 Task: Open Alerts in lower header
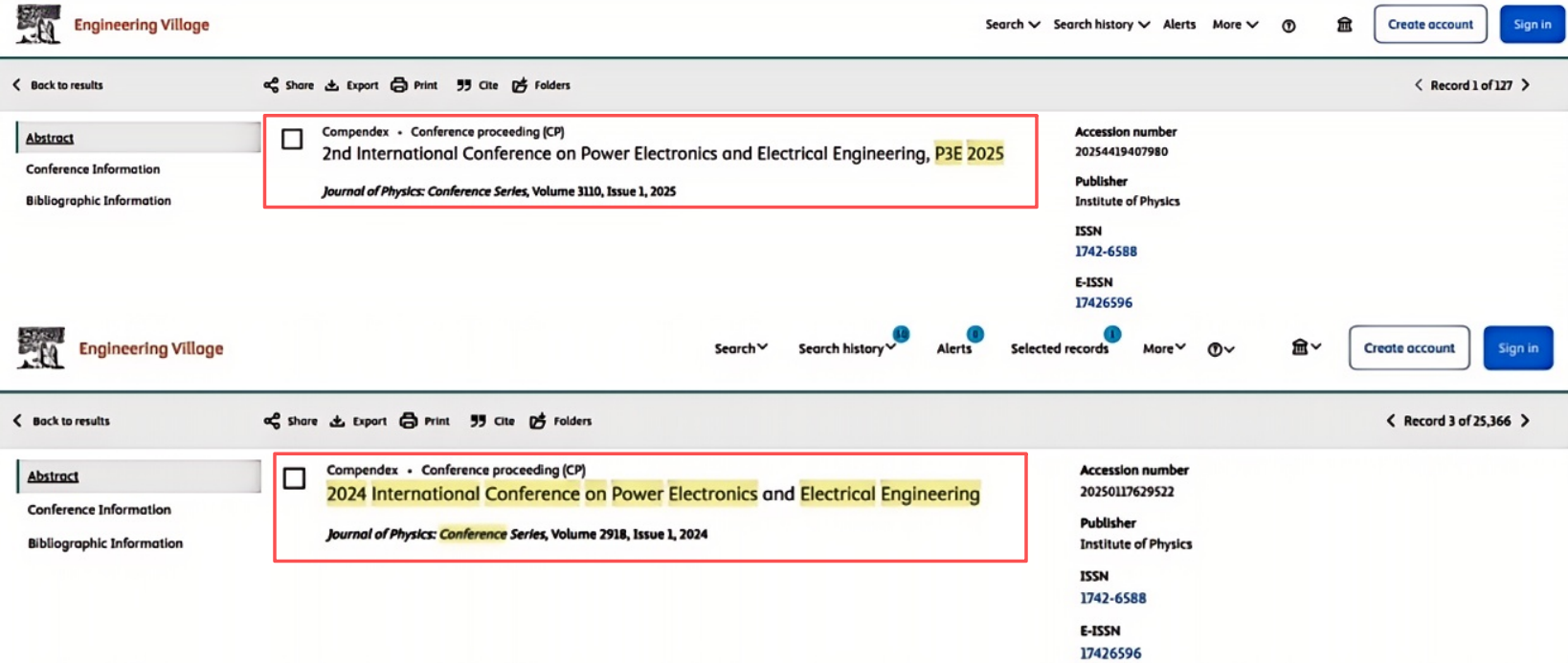tap(954, 348)
